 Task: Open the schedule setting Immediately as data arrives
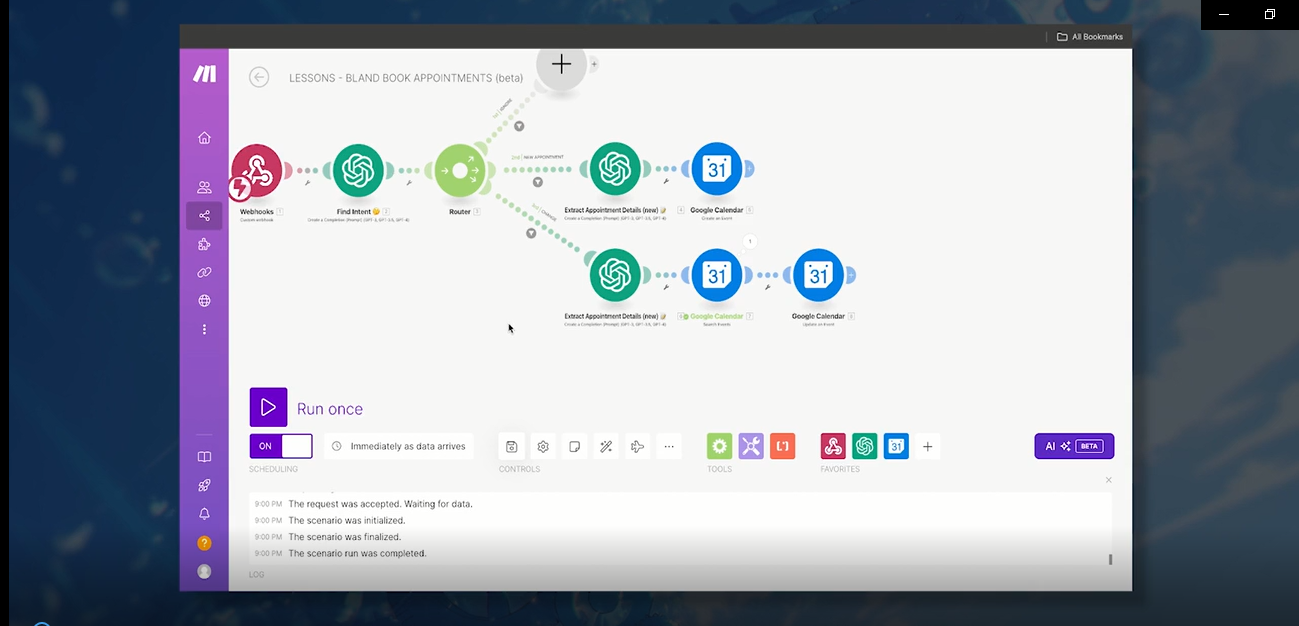pos(398,446)
